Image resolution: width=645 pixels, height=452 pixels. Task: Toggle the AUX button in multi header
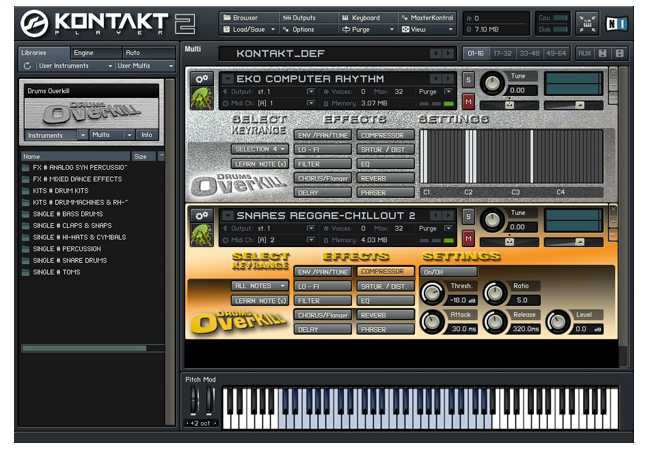coord(584,53)
